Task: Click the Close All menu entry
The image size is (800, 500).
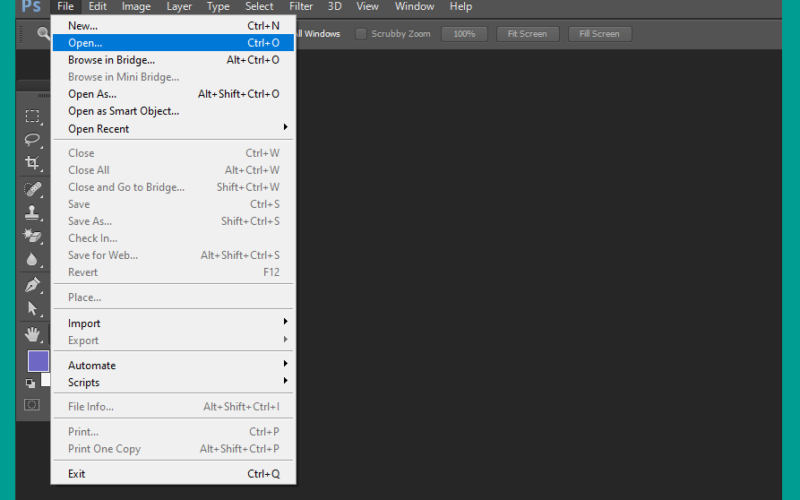Action: [173, 170]
